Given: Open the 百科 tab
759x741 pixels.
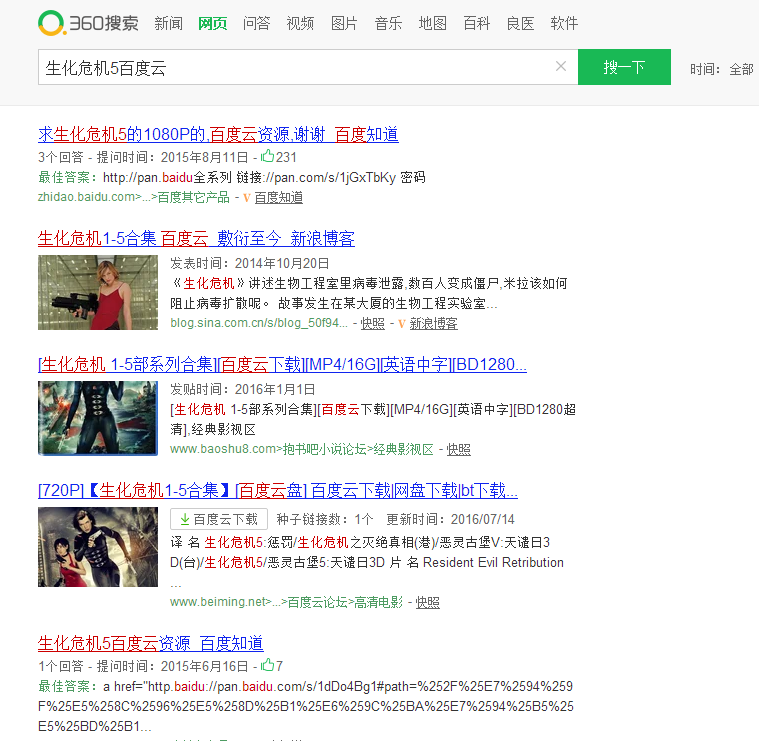Looking at the screenshot, I should coord(476,23).
